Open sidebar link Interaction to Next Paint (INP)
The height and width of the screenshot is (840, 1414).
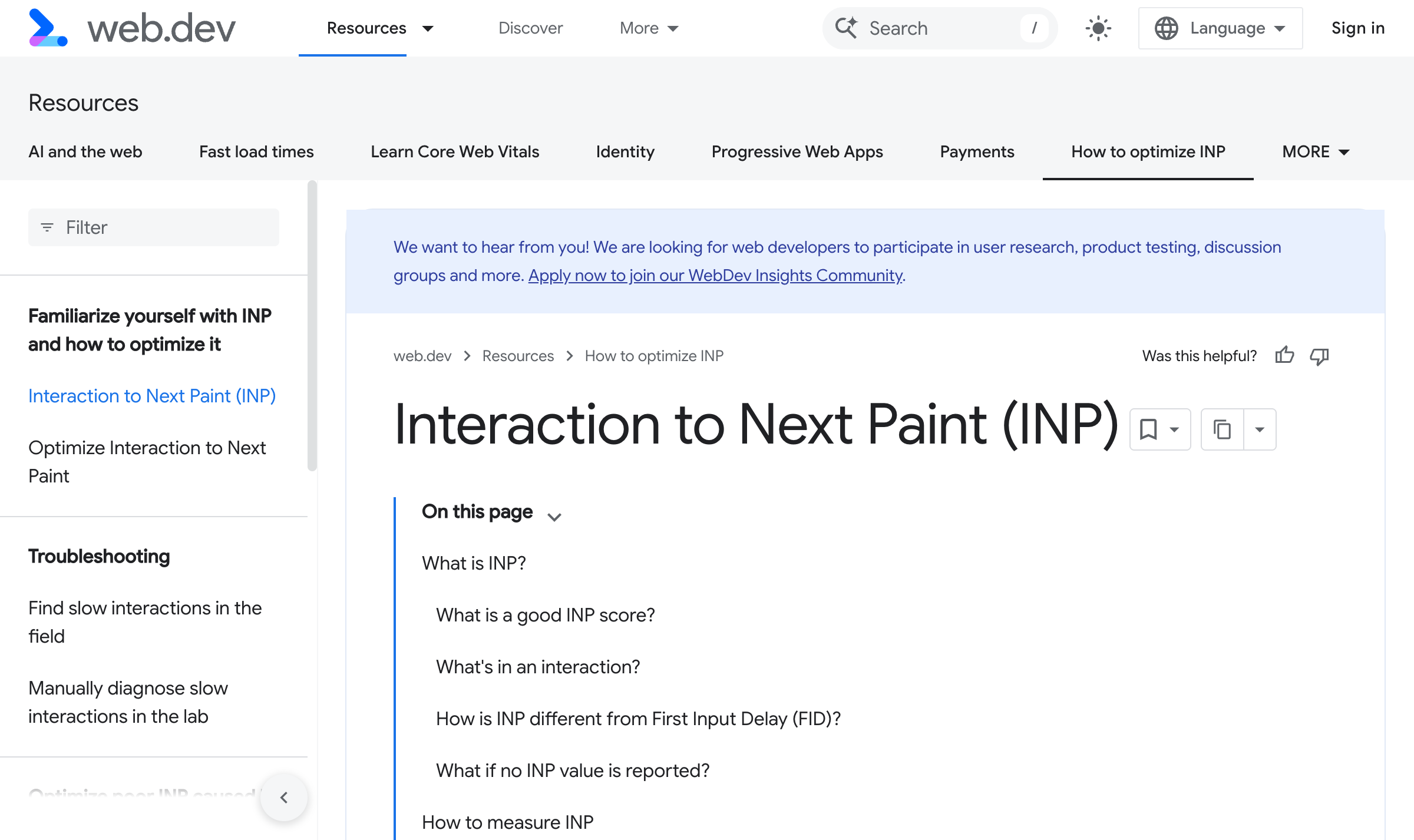click(152, 396)
